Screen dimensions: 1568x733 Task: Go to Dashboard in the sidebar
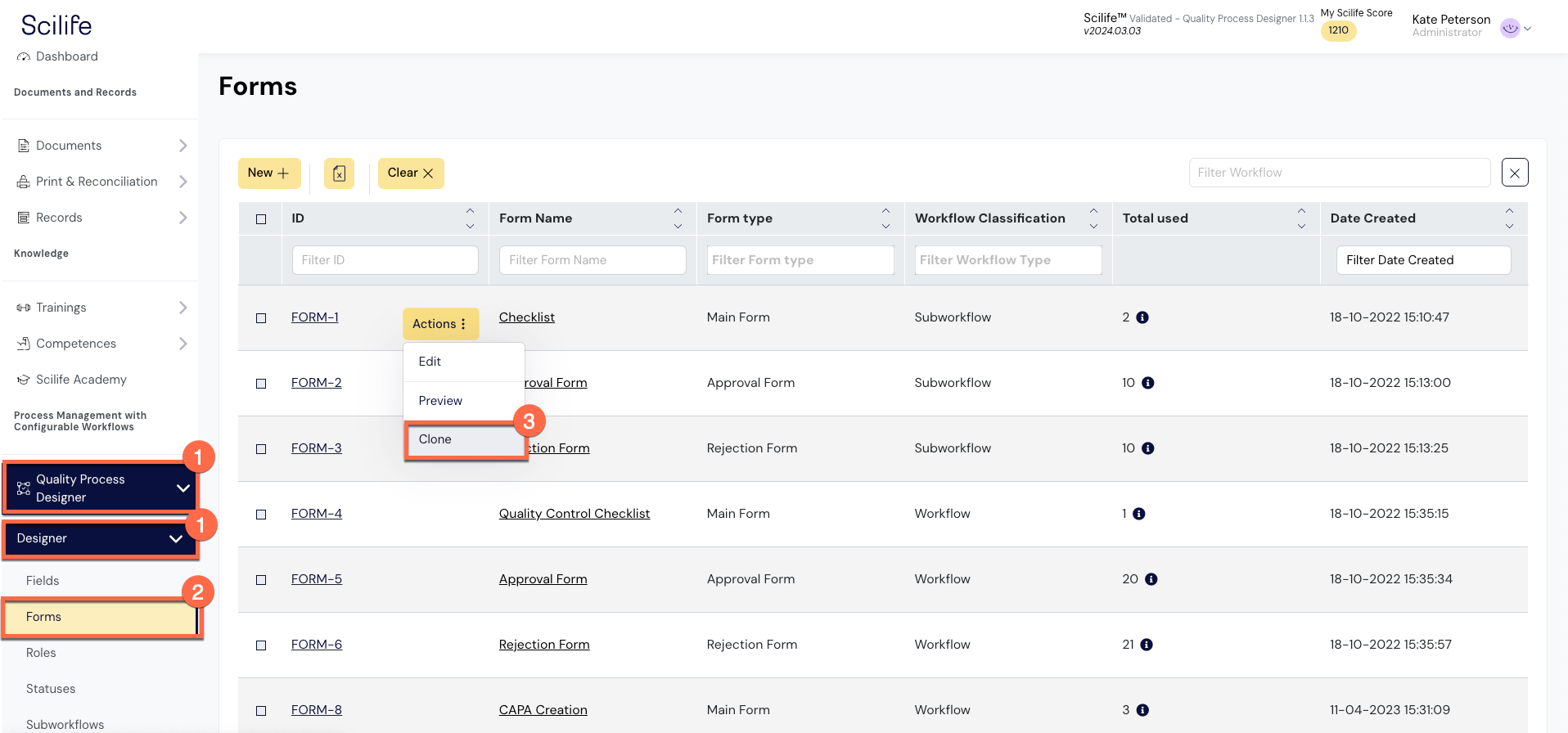(66, 56)
